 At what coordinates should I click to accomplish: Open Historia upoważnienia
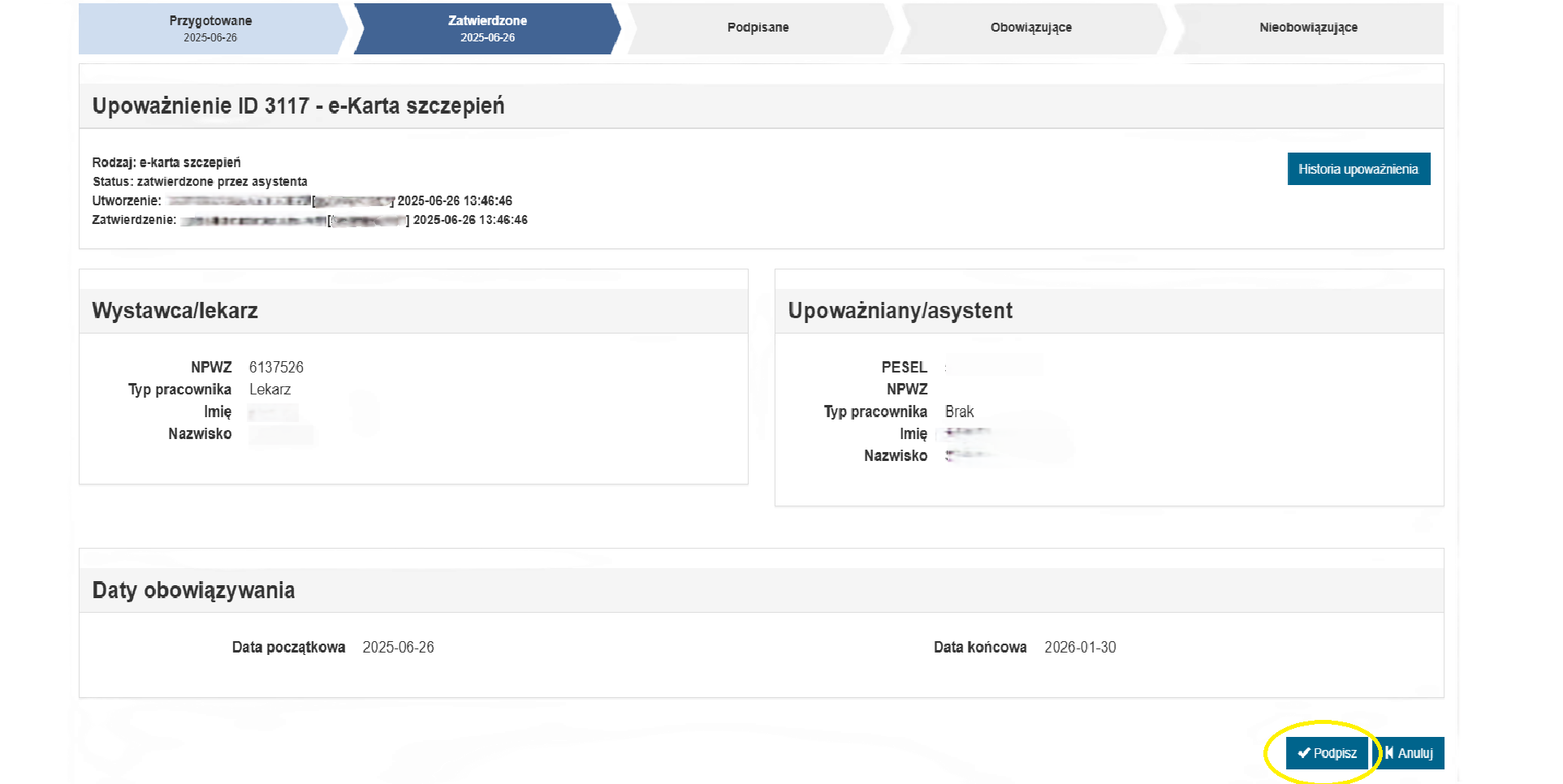tap(1358, 169)
